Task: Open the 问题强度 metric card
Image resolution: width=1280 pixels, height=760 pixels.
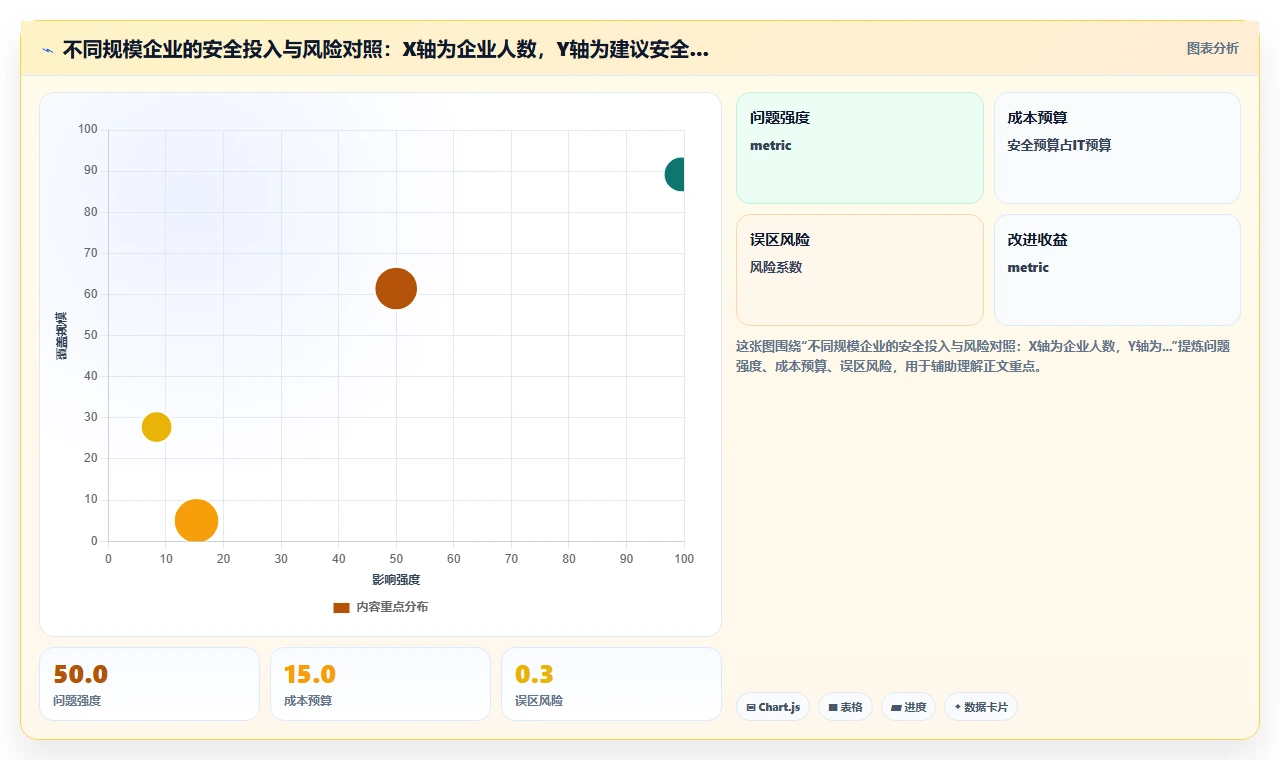Action: tap(860, 148)
